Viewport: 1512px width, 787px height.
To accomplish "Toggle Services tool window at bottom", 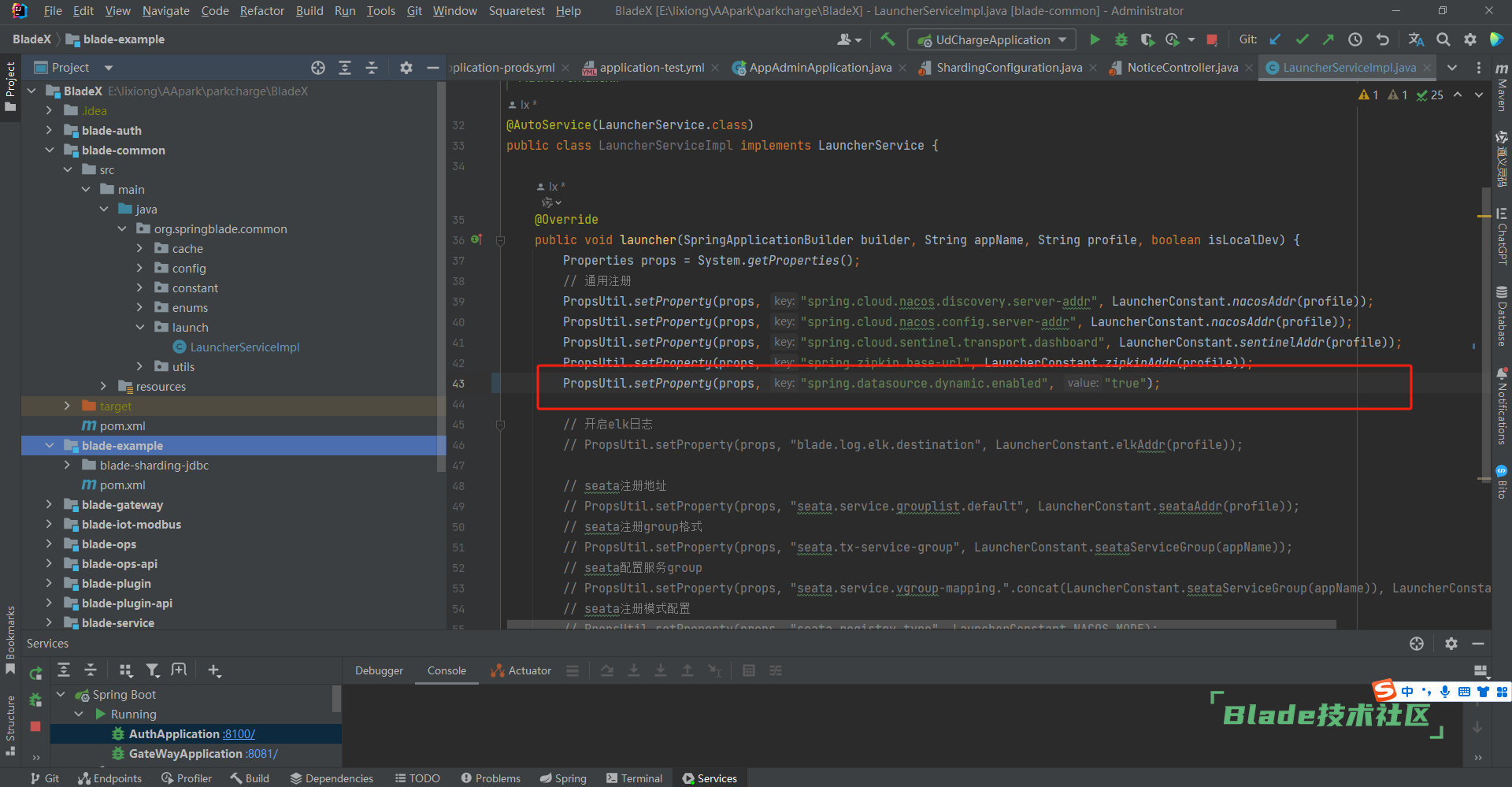I will pyautogui.click(x=710, y=778).
